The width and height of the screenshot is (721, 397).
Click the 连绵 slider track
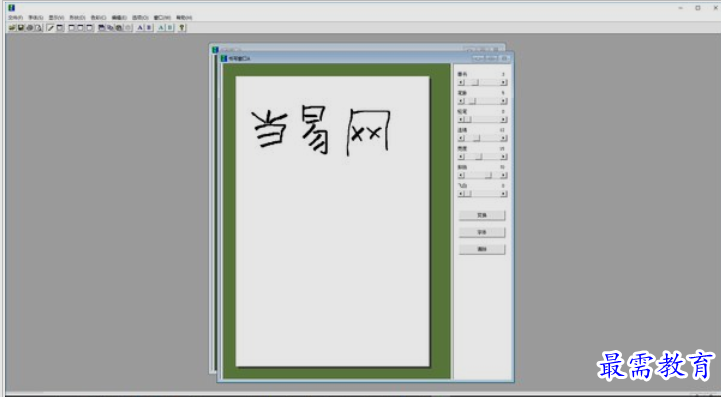(482, 138)
